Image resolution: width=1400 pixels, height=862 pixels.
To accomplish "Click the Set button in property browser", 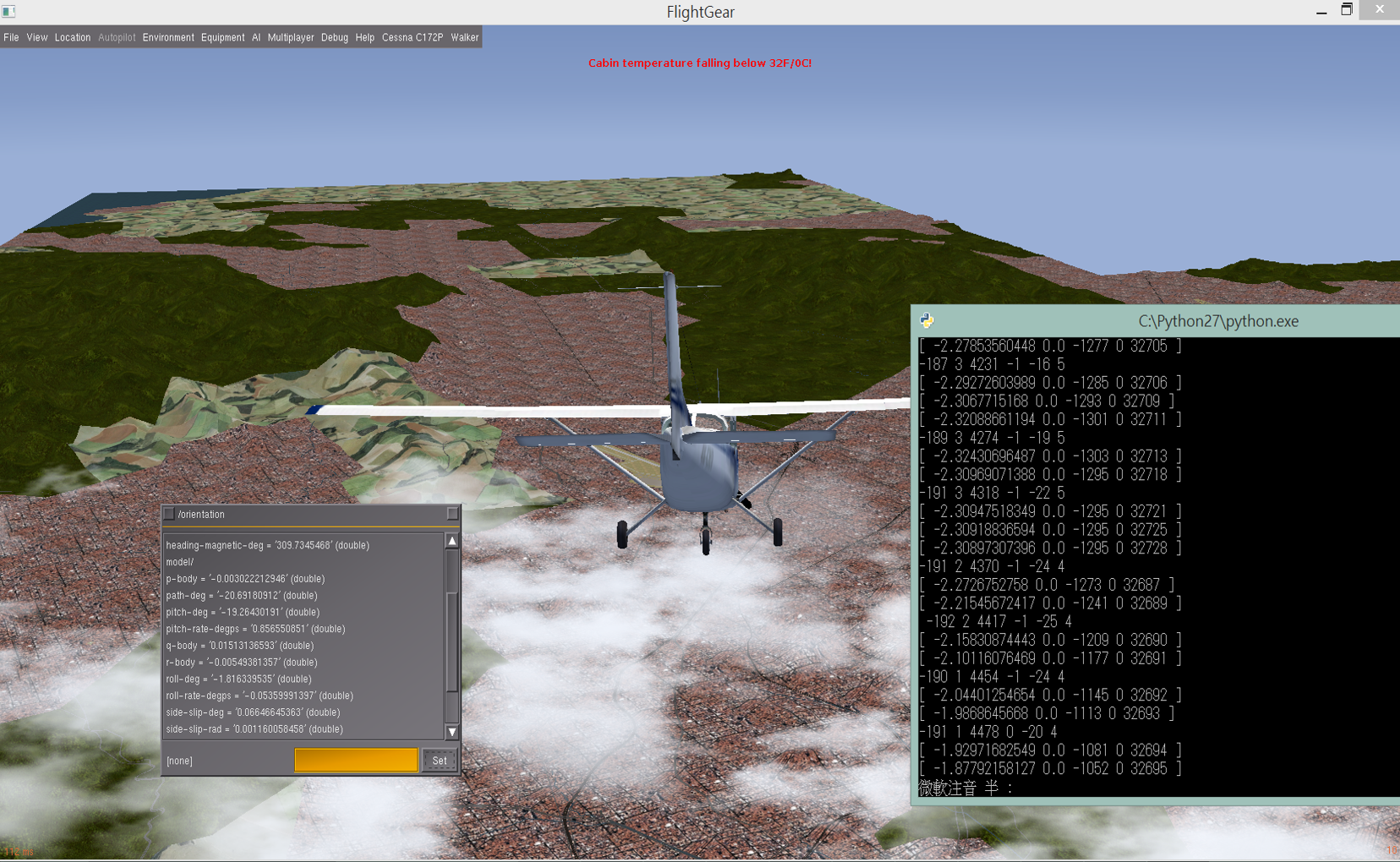I will coord(440,761).
